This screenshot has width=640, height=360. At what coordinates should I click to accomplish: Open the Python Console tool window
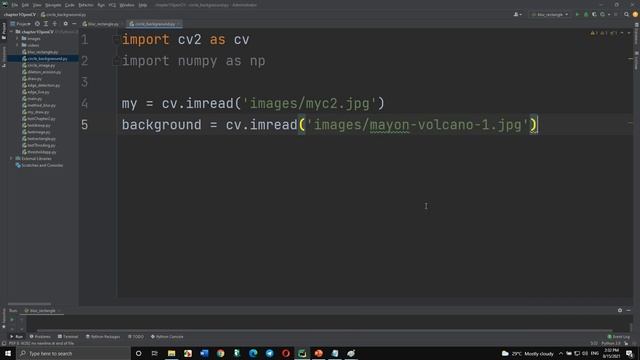point(167,337)
